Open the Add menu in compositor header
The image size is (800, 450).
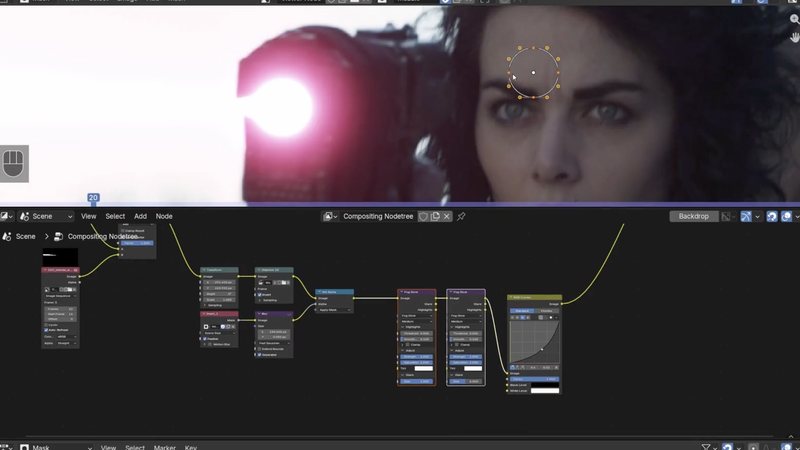click(x=140, y=216)
